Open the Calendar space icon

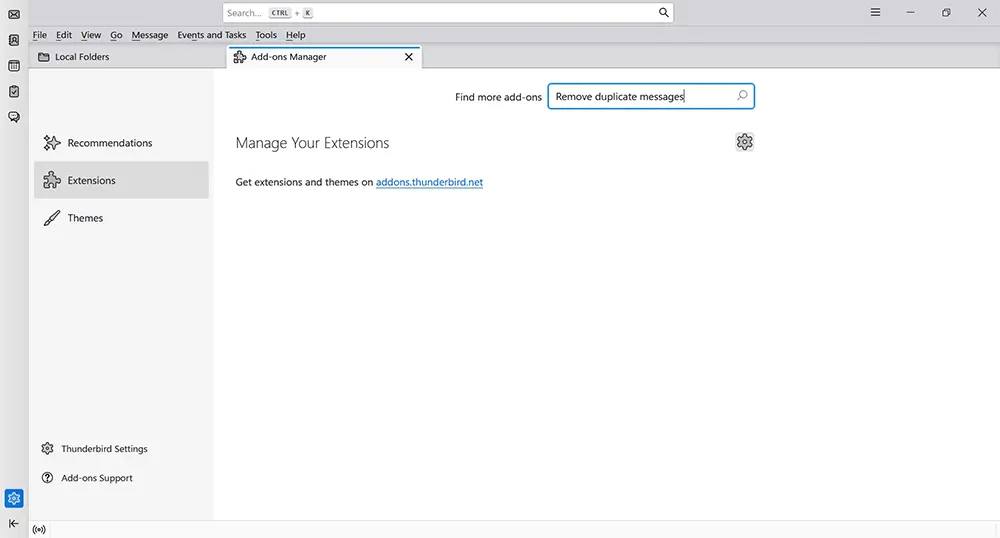14,66
